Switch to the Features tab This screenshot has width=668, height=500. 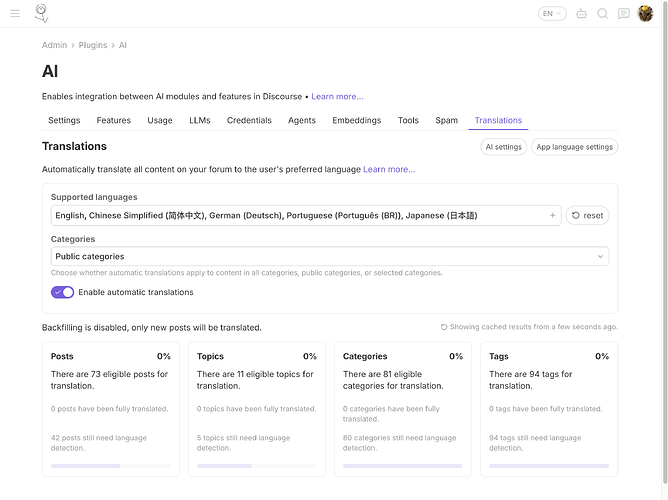[114, 121]
